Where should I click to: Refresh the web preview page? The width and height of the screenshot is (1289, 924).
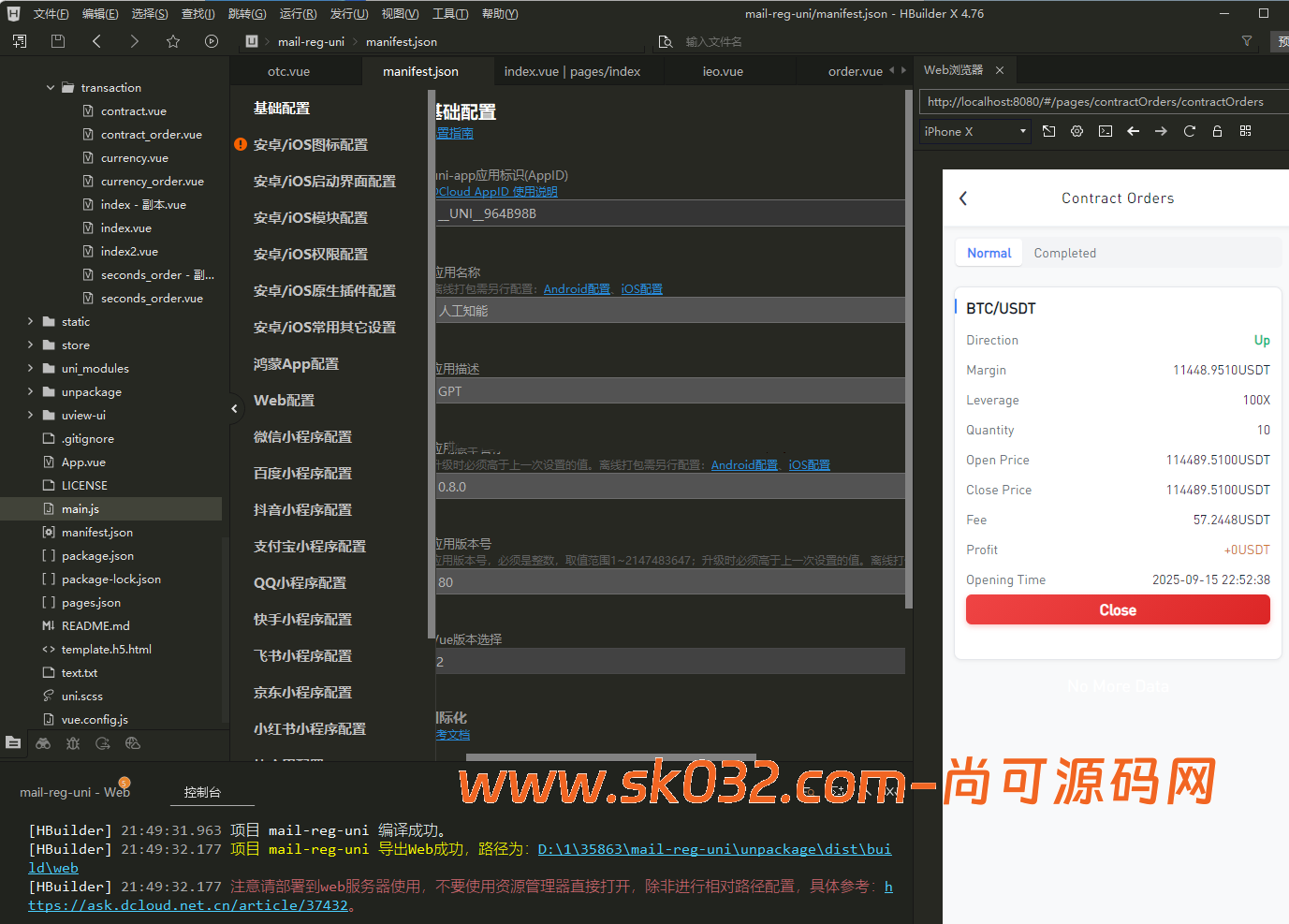tap(1189, 132)
